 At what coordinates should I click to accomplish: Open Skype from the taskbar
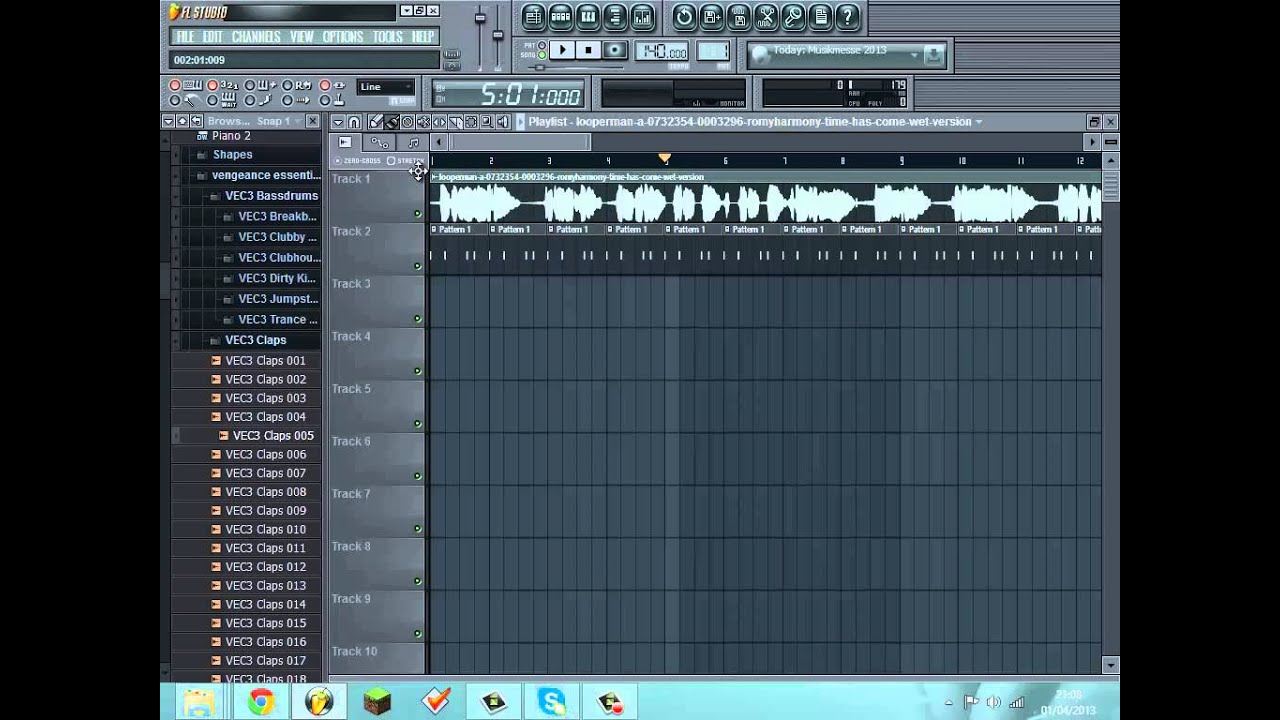pyautogui.click(x=551, y=702)
